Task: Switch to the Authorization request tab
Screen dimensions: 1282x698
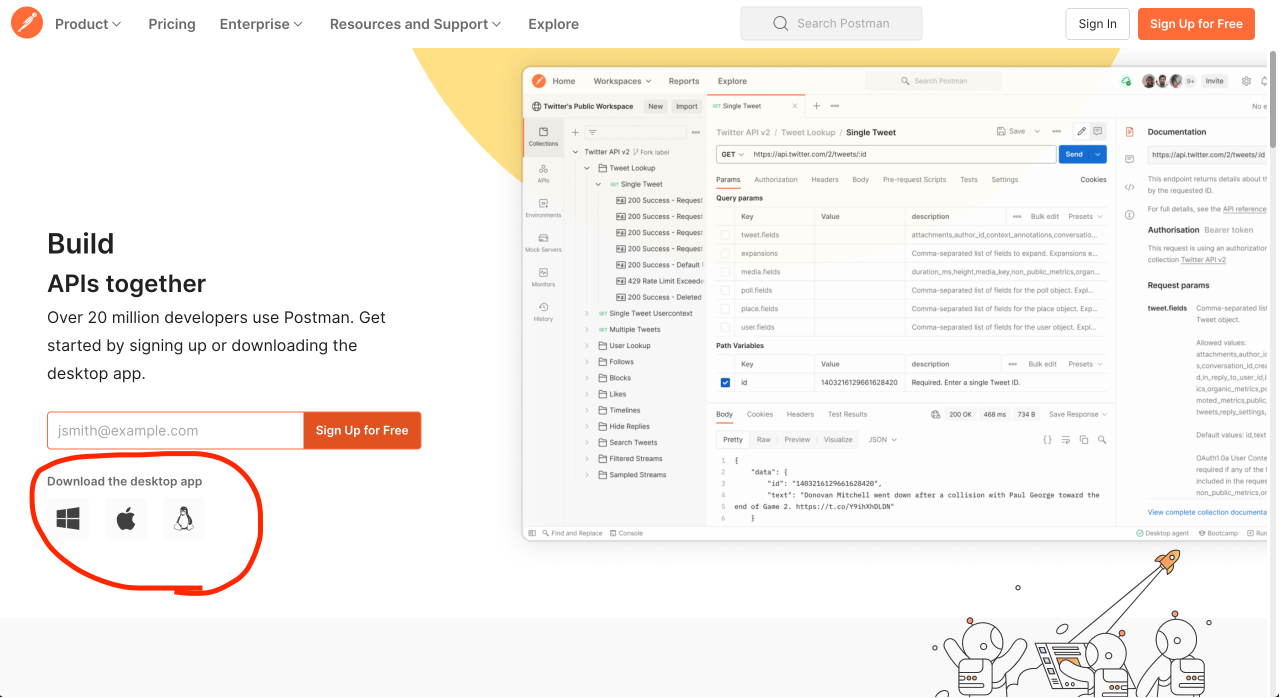Action: click(x=776, y=180)
